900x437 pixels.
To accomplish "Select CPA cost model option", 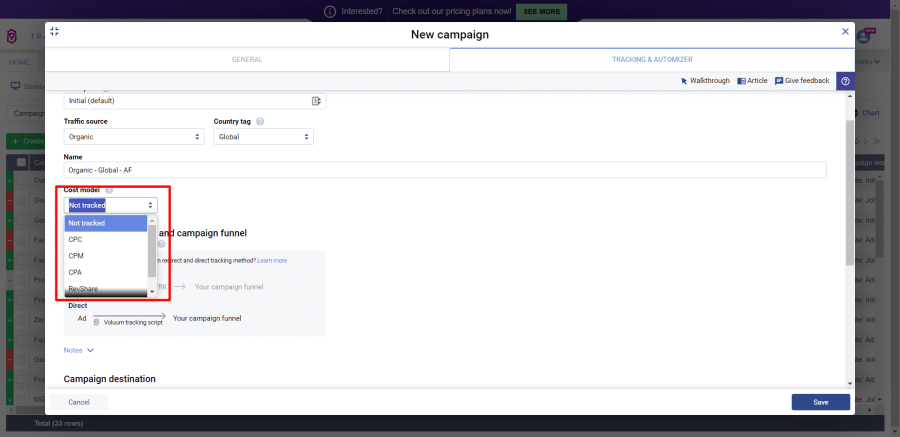I will pyautogui.click(x=106, y=272).
